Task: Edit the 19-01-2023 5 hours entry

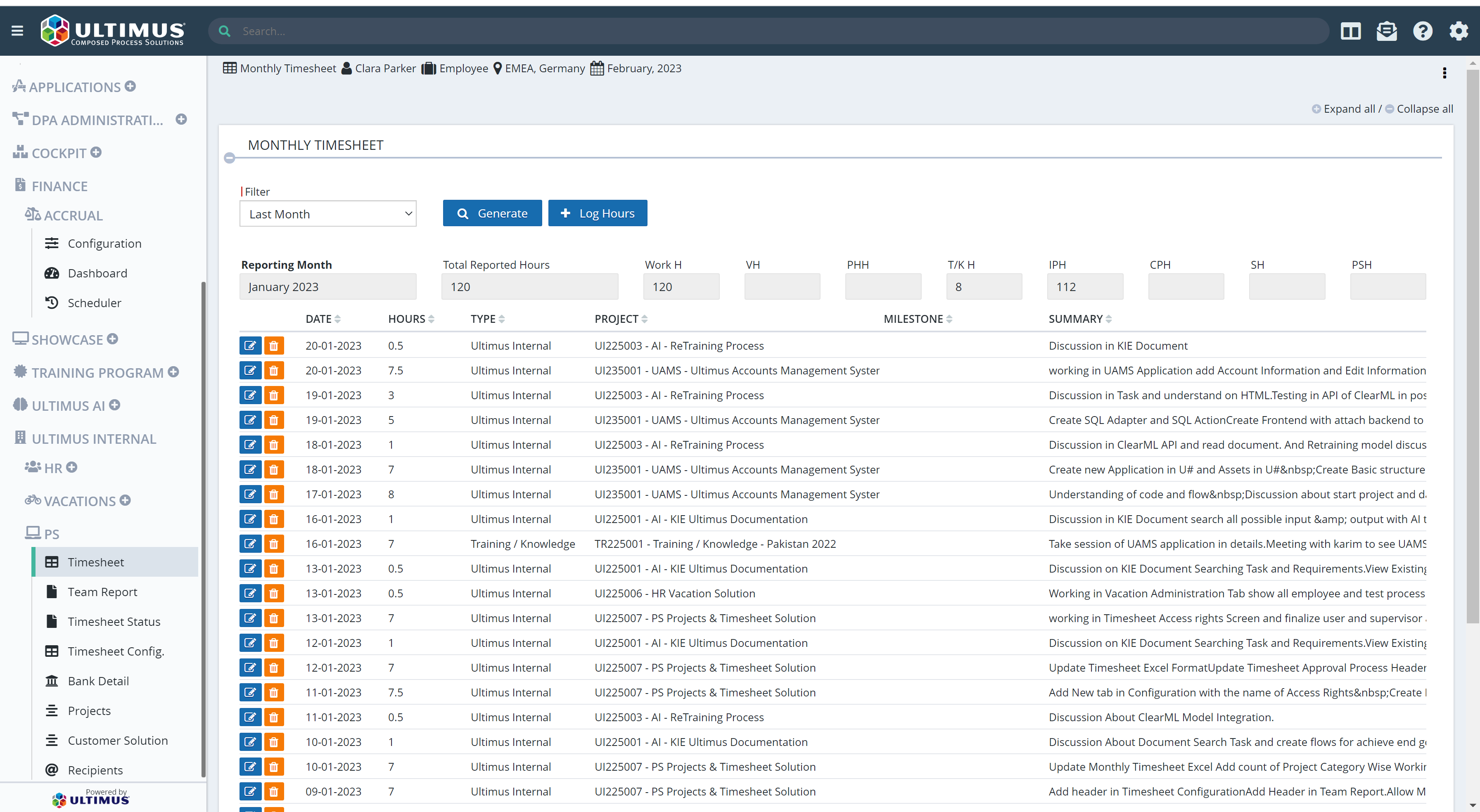Action: coord(251,420)
